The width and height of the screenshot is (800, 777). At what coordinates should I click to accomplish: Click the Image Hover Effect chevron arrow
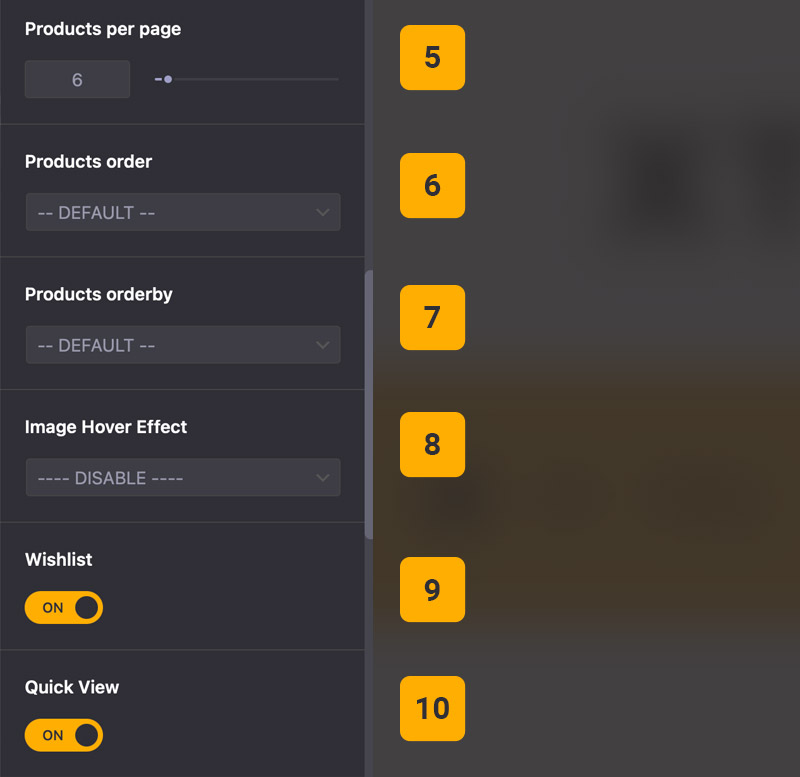pos(322,478)
